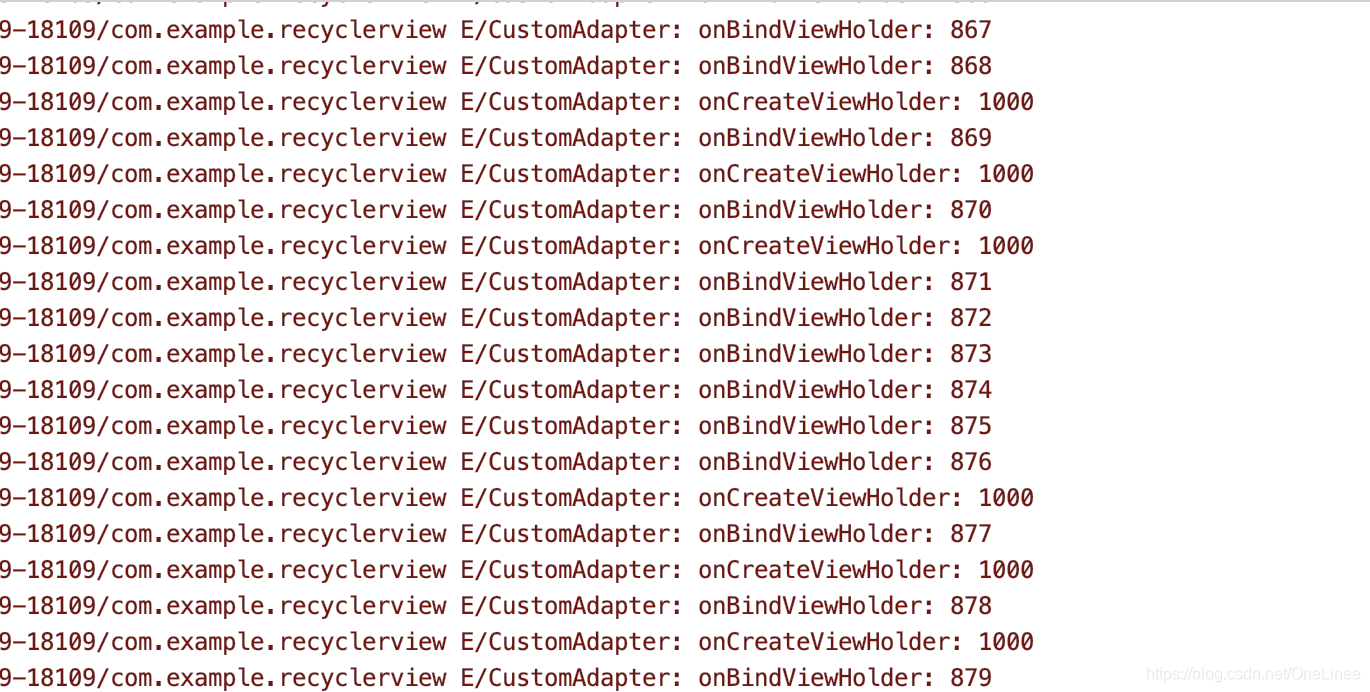Select the onBindViewHolder: 877 entry
The width and height of the screenshot is (1370, 692).
pyautogui.click(x=496, y=534)
